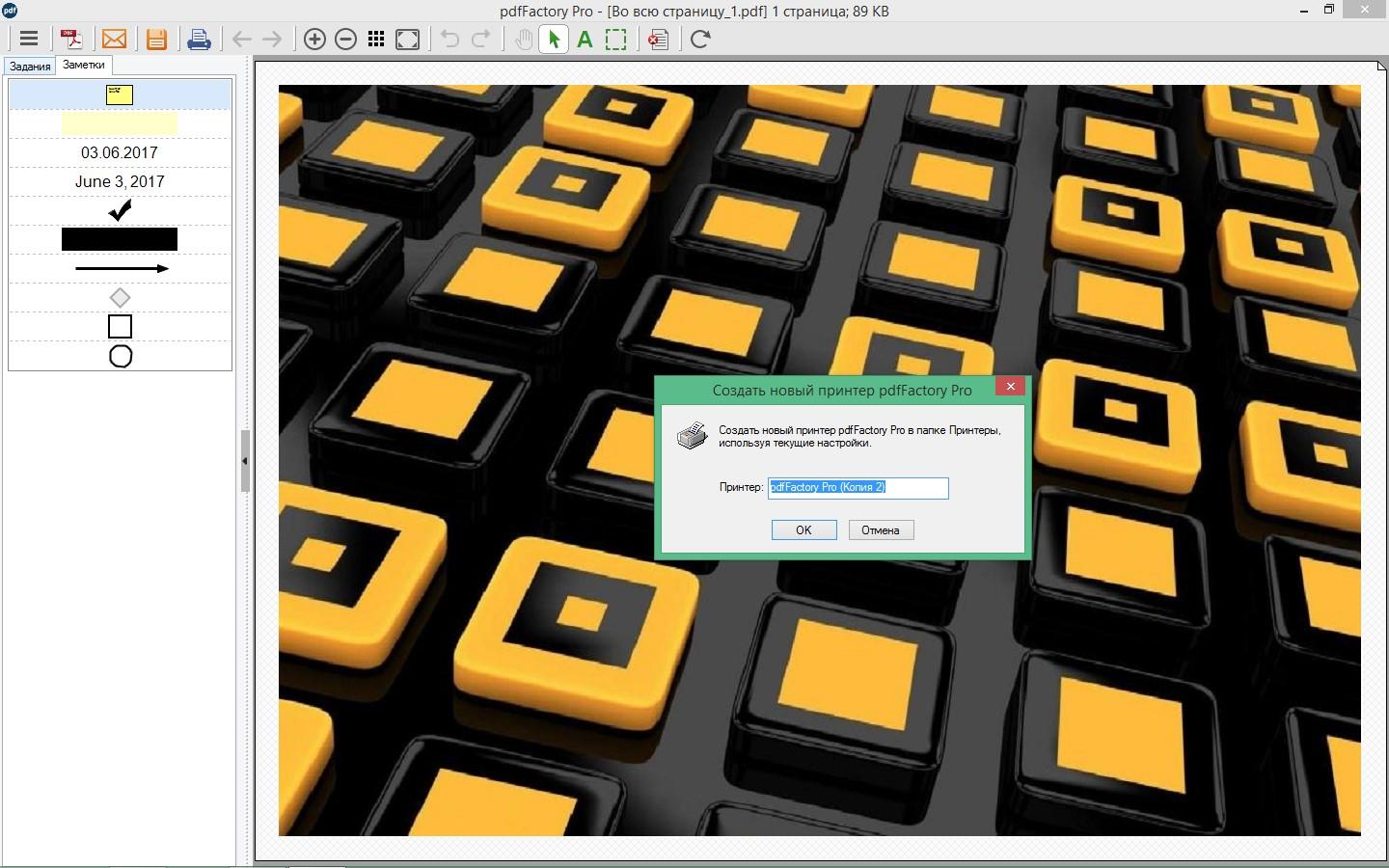This screenshot has height=868, width=1389.
Task: Choose the circle shape annotation
Action: pyautogui.click(x=120, y=356)
